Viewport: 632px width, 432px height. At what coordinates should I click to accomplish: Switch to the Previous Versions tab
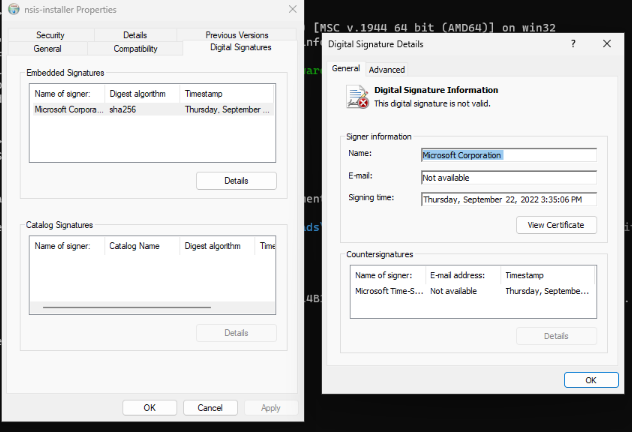coord(237,35)
